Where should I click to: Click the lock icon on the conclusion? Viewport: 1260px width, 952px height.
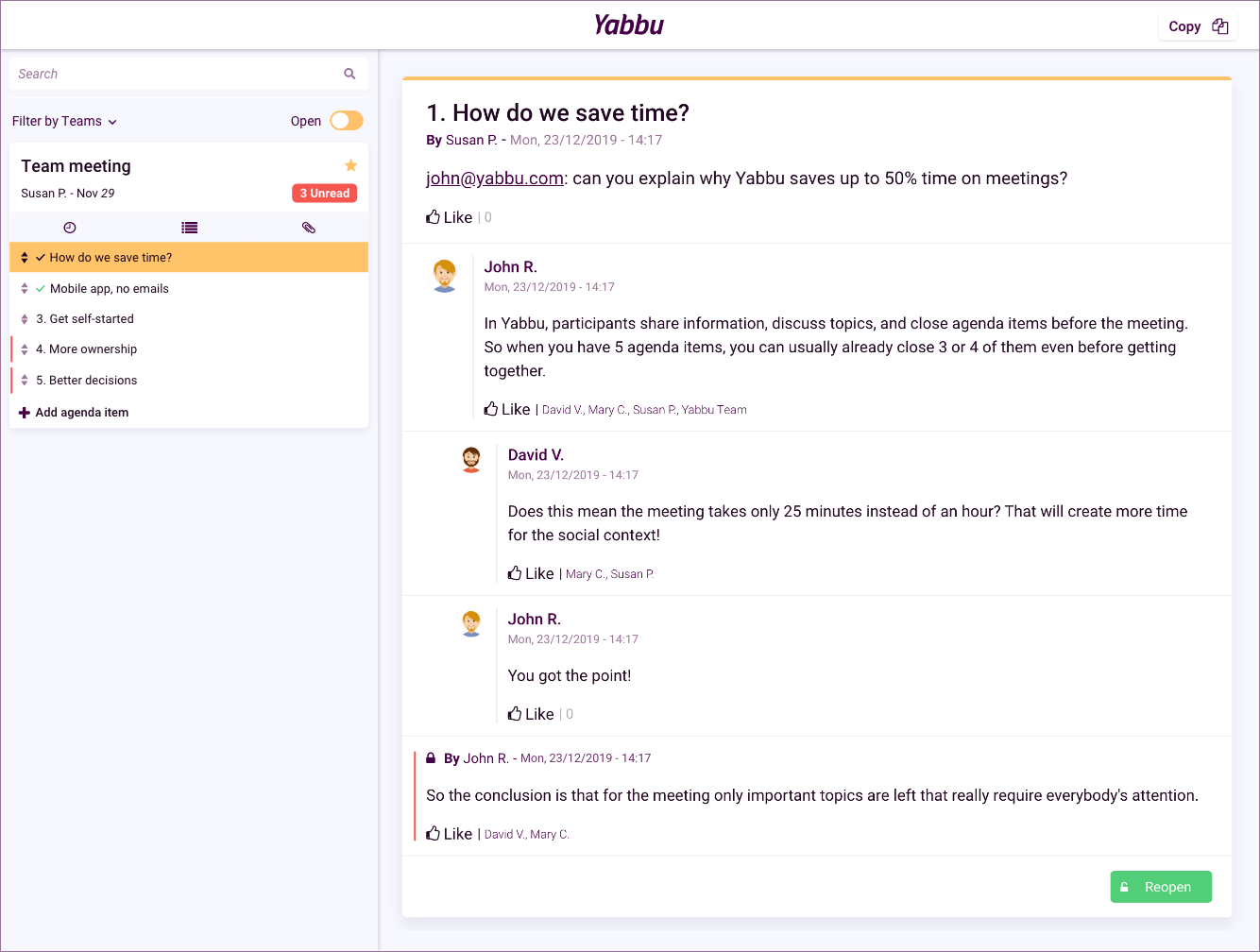tap(431, 758)
